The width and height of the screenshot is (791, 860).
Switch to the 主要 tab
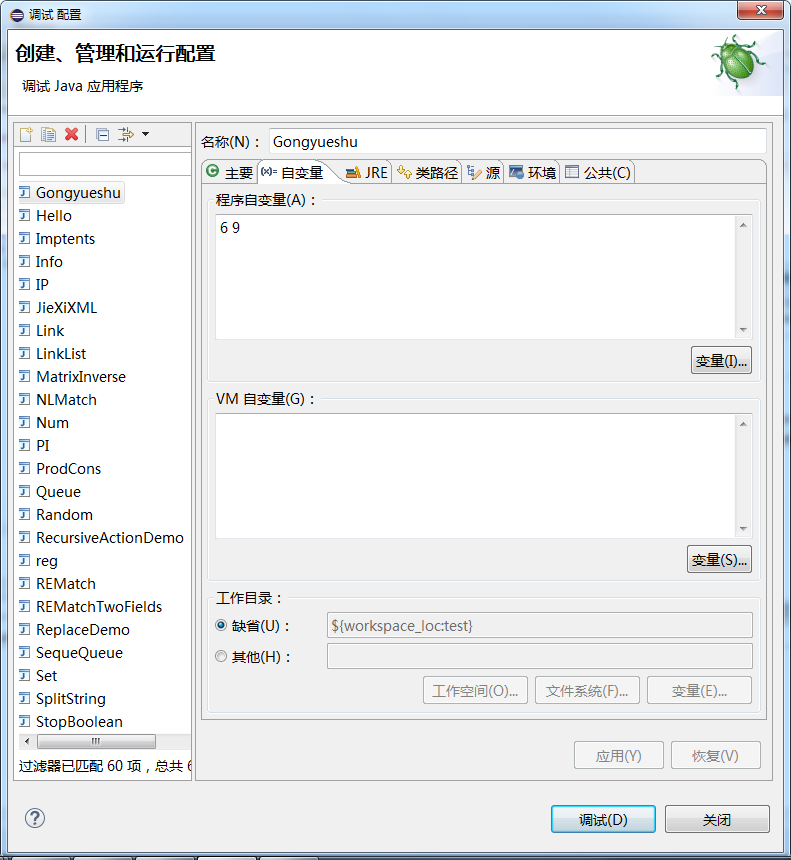230,173
